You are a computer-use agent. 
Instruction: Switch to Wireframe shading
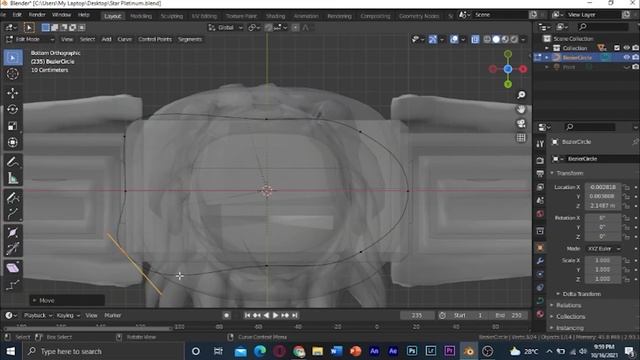487,40
